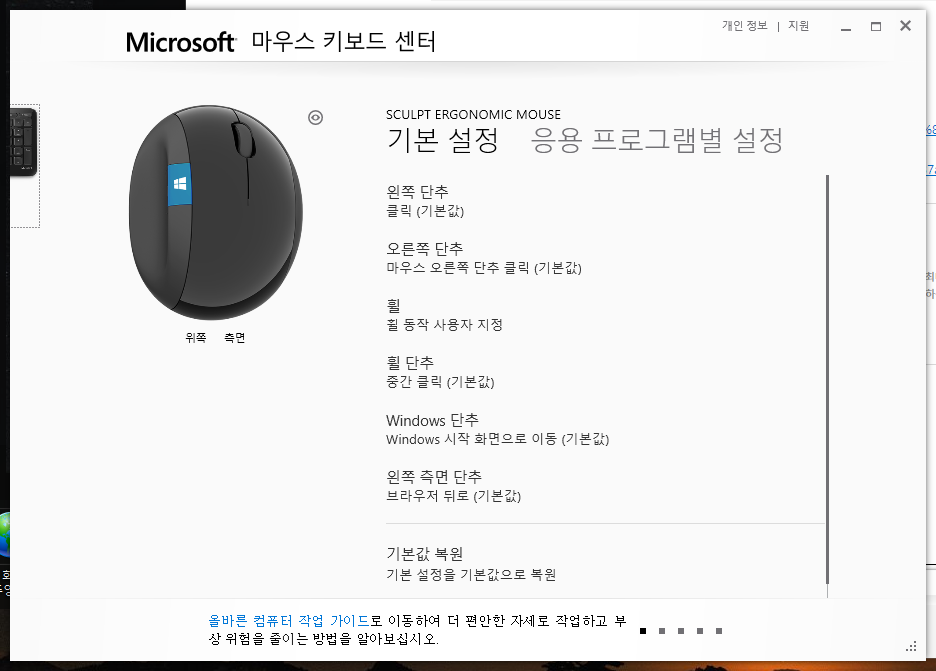Open the 응용 프로그램별 설정 tab
This screenshot has width=936, height=671.
pyautogui.click(x=657, y=141)
